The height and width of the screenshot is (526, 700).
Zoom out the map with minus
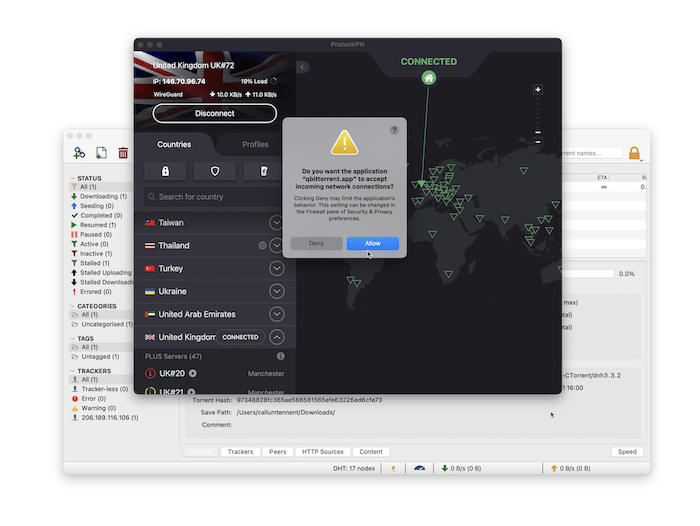pyautogui.click(x=538, y=142)
